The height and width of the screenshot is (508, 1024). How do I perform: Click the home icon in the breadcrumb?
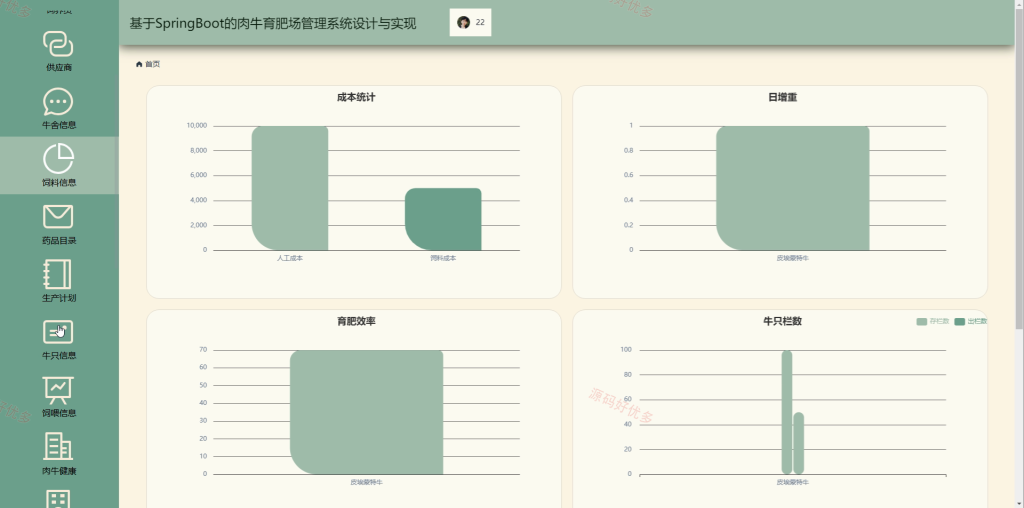139,64
